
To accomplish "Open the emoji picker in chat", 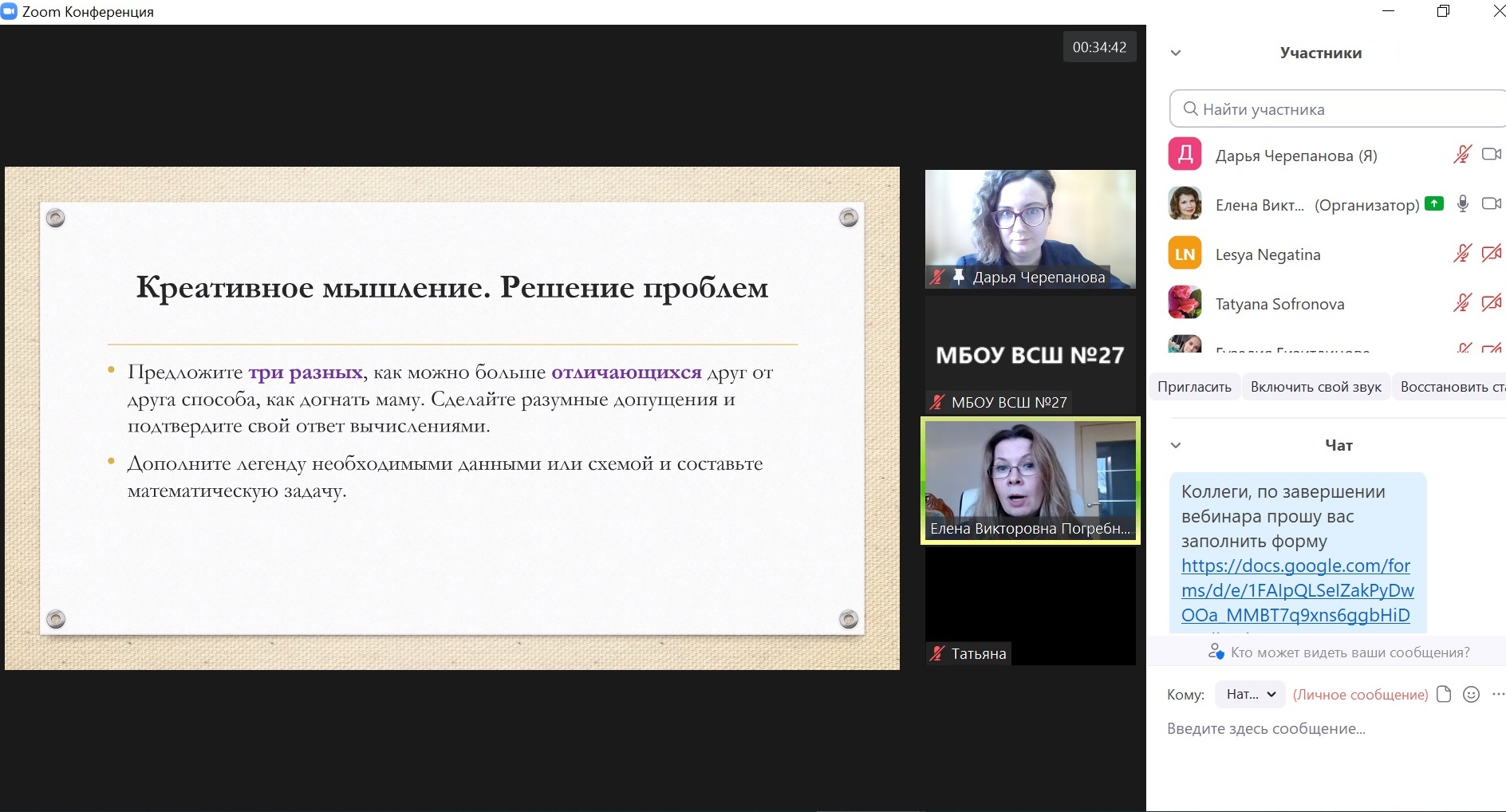I will 1471,694.
